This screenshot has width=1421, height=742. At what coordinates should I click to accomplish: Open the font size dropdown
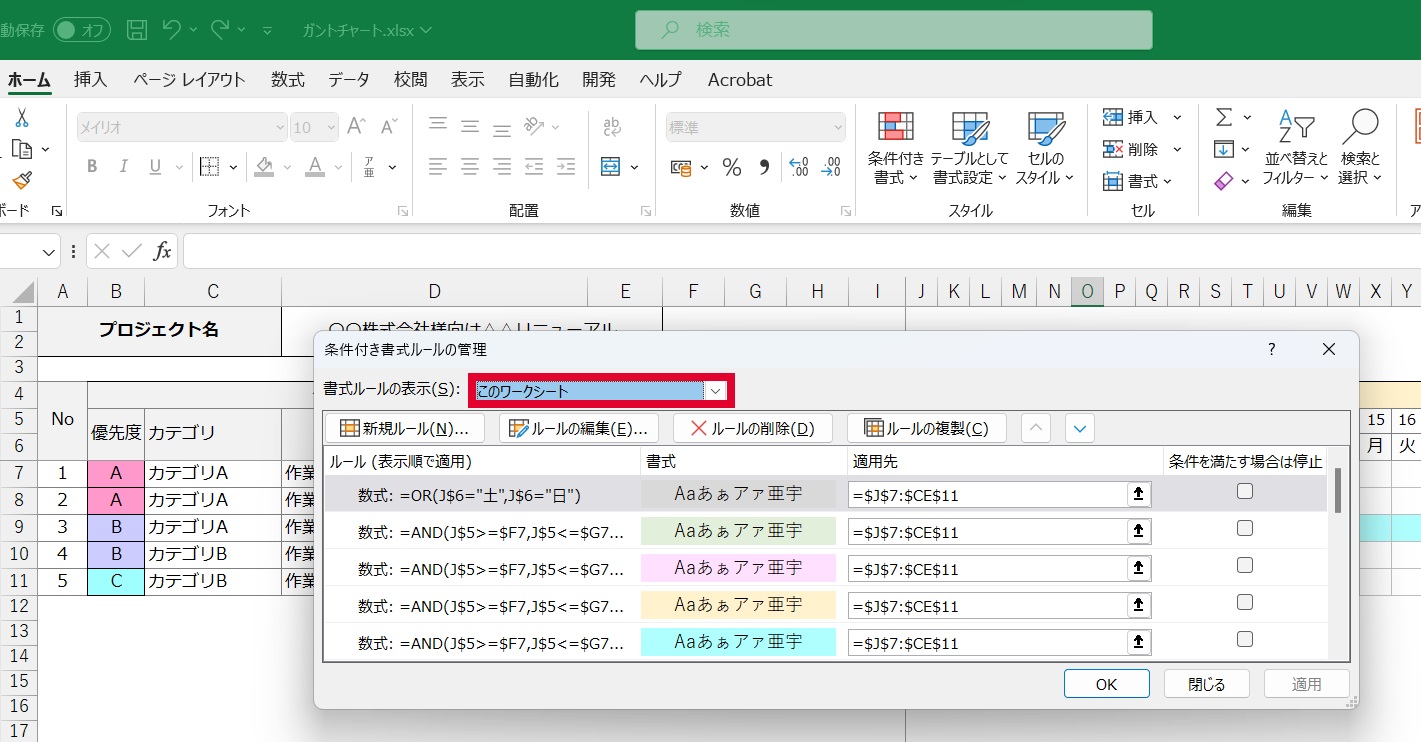point(331,127)
